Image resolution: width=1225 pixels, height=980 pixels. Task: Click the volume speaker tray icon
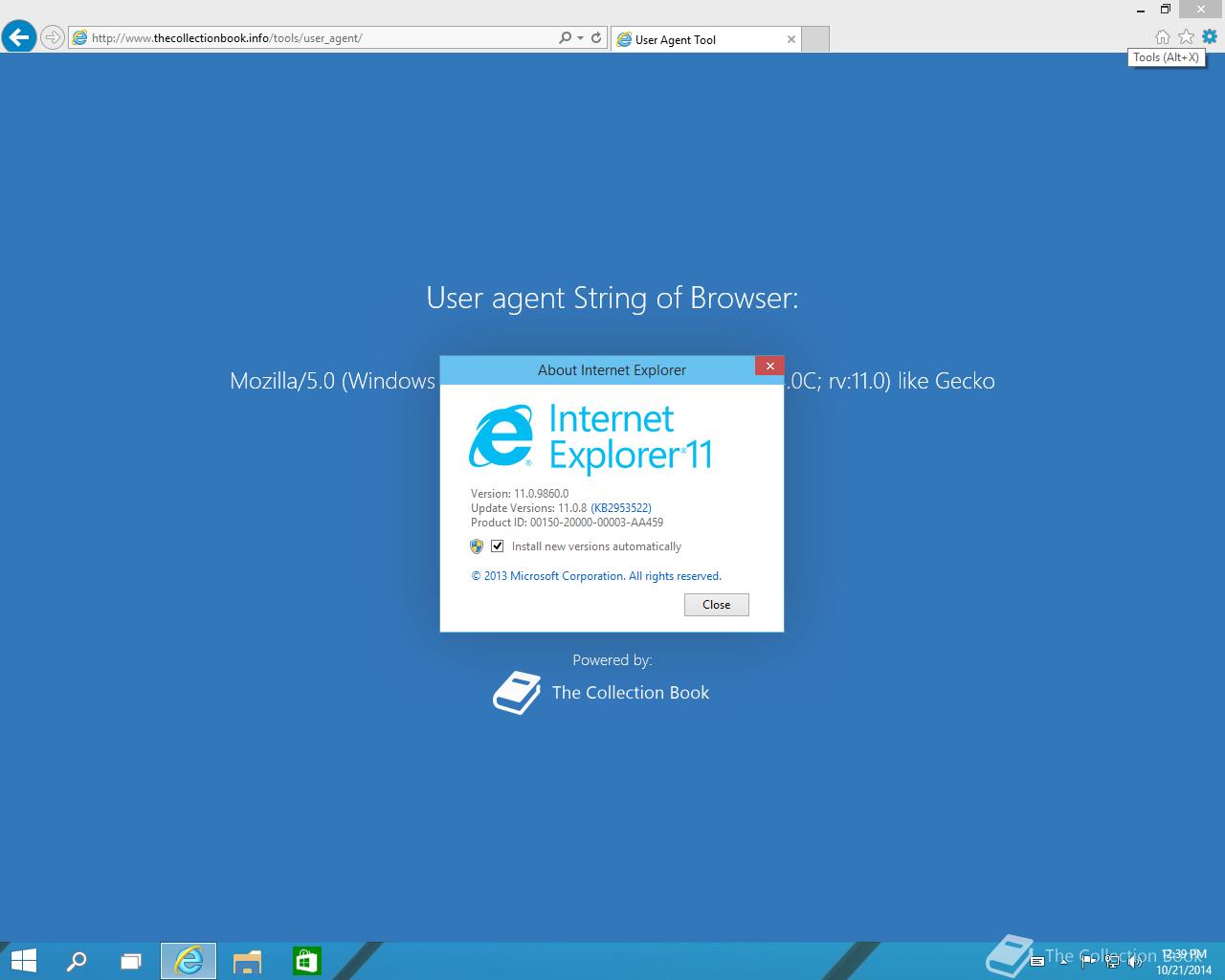[1135, 961]
